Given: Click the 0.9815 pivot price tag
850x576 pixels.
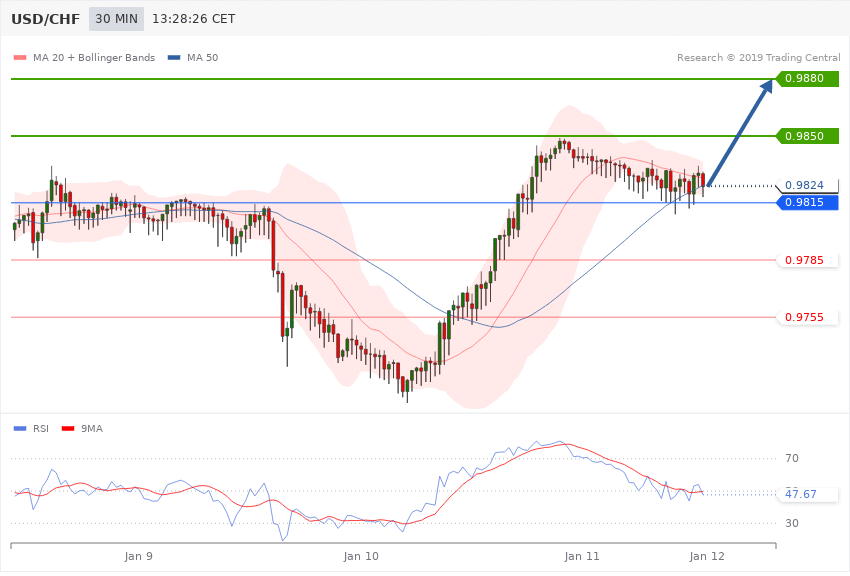Looking at the screenshot, I should click(808, 203).
